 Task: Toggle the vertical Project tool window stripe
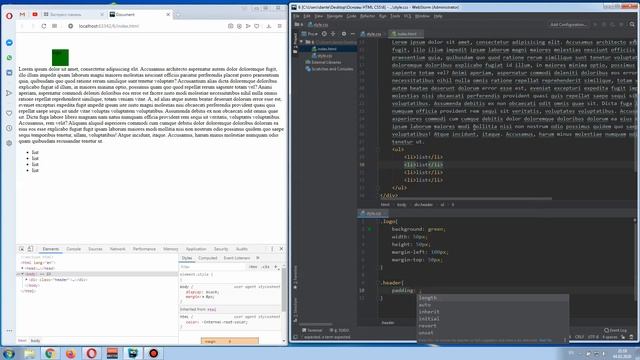[296, 44]
